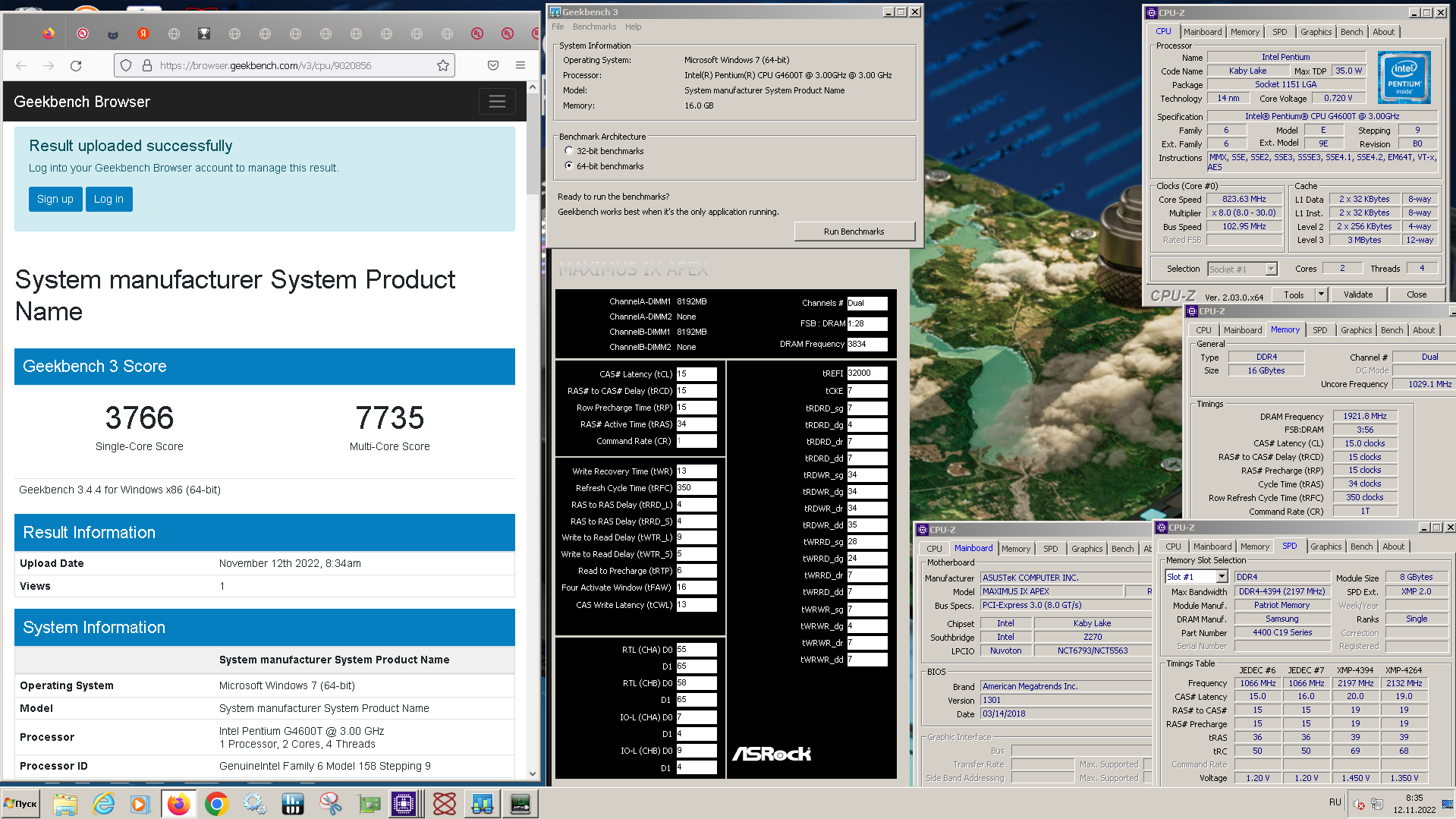Open the gears icon app in taskbar
The width and height of the screenshot is (1456, 819).
point(254,804)
